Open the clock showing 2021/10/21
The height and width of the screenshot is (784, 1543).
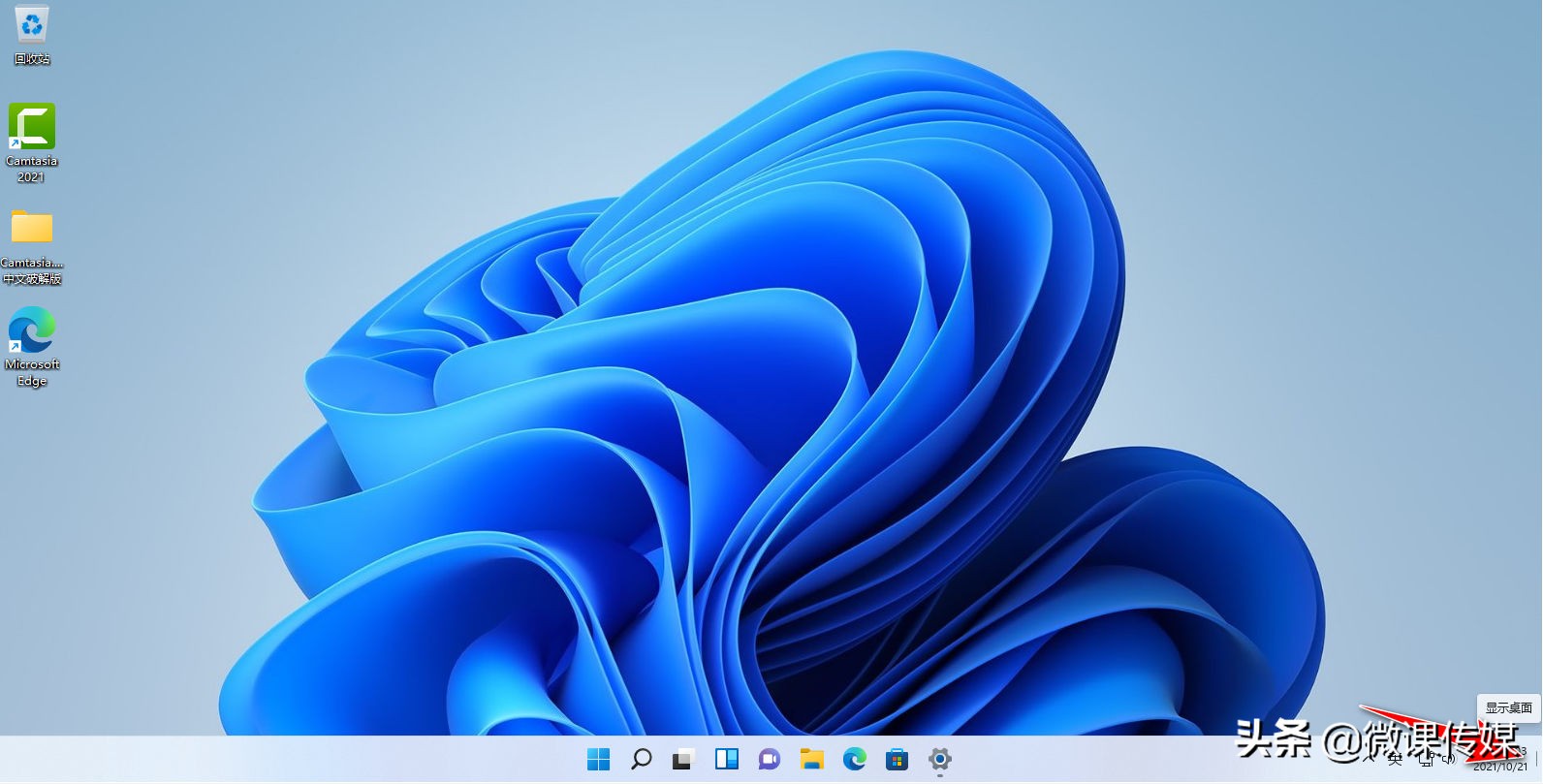[x=1499, y=760]
